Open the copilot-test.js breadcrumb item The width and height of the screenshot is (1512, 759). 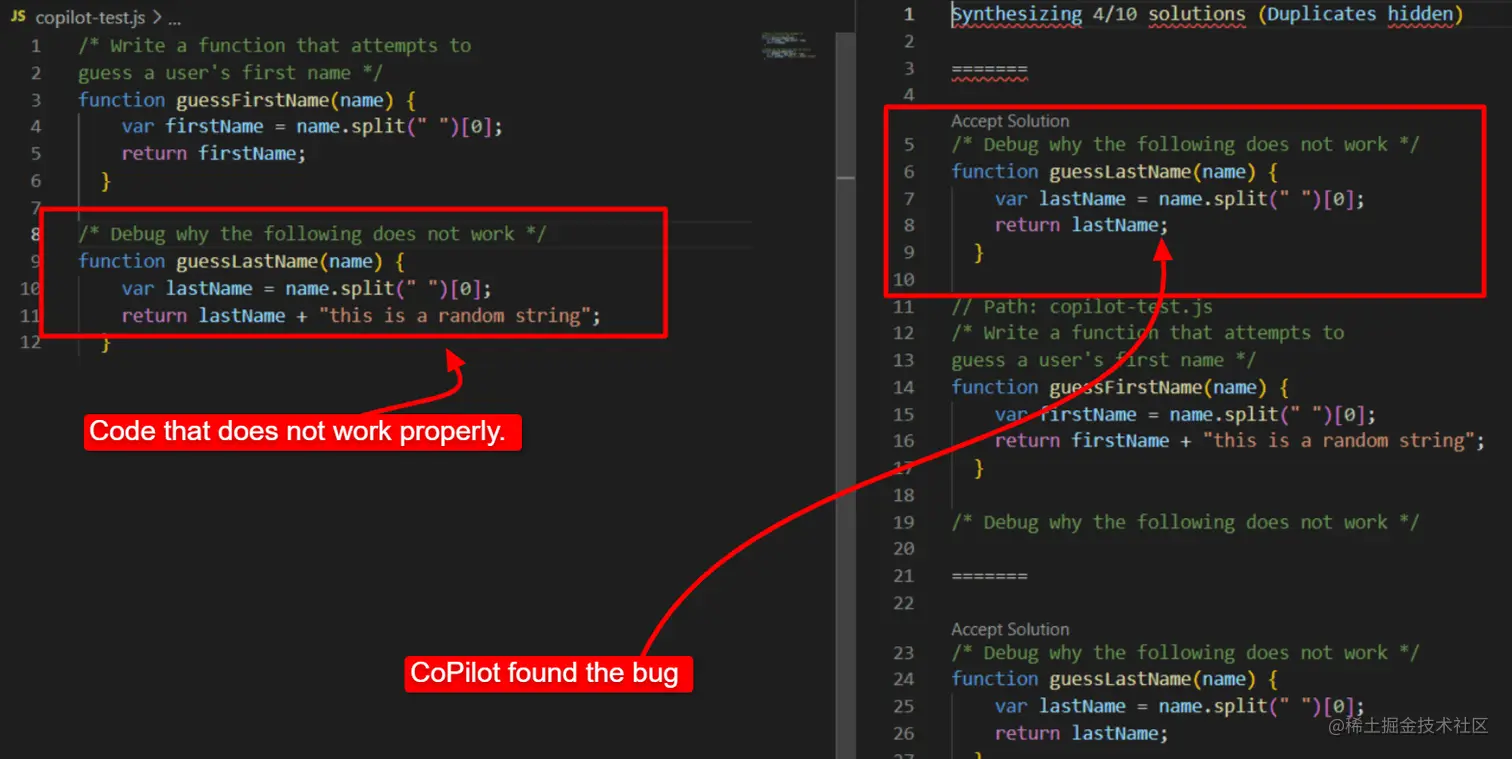click(x=91, y=18)
